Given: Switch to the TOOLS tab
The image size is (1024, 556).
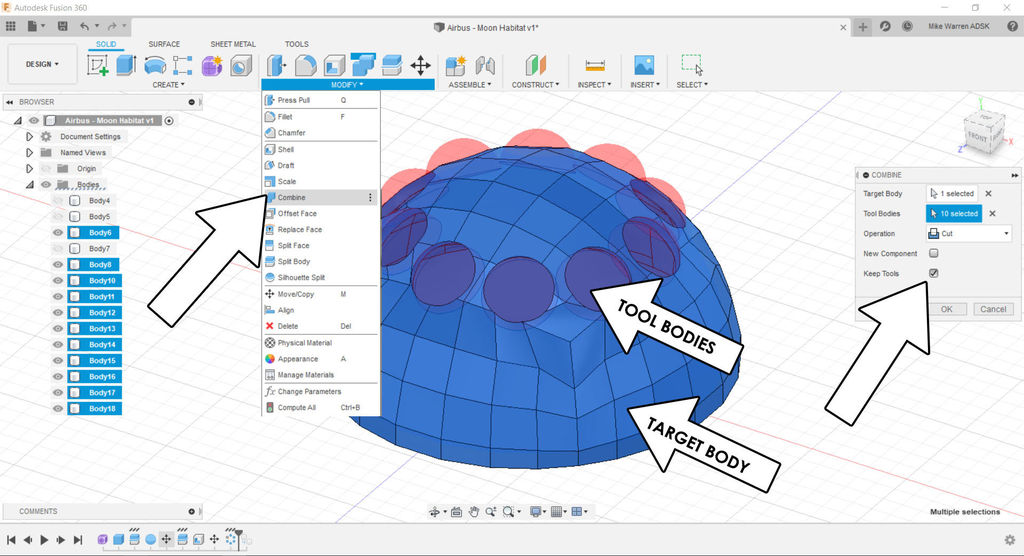Looking at the screenshot, I should coord(296,44).
